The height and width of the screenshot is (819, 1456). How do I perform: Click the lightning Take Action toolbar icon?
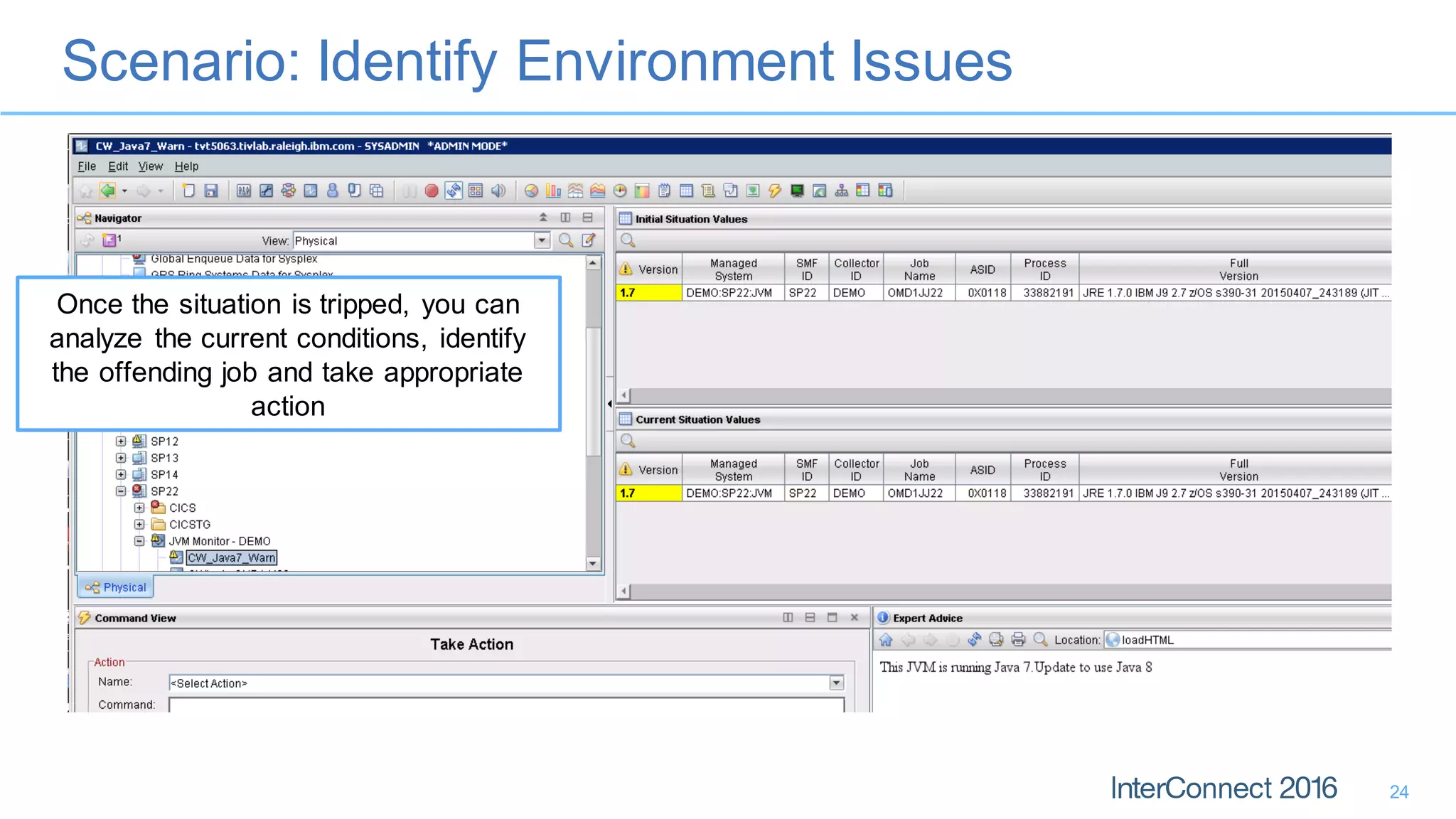(x=775, y=191)
